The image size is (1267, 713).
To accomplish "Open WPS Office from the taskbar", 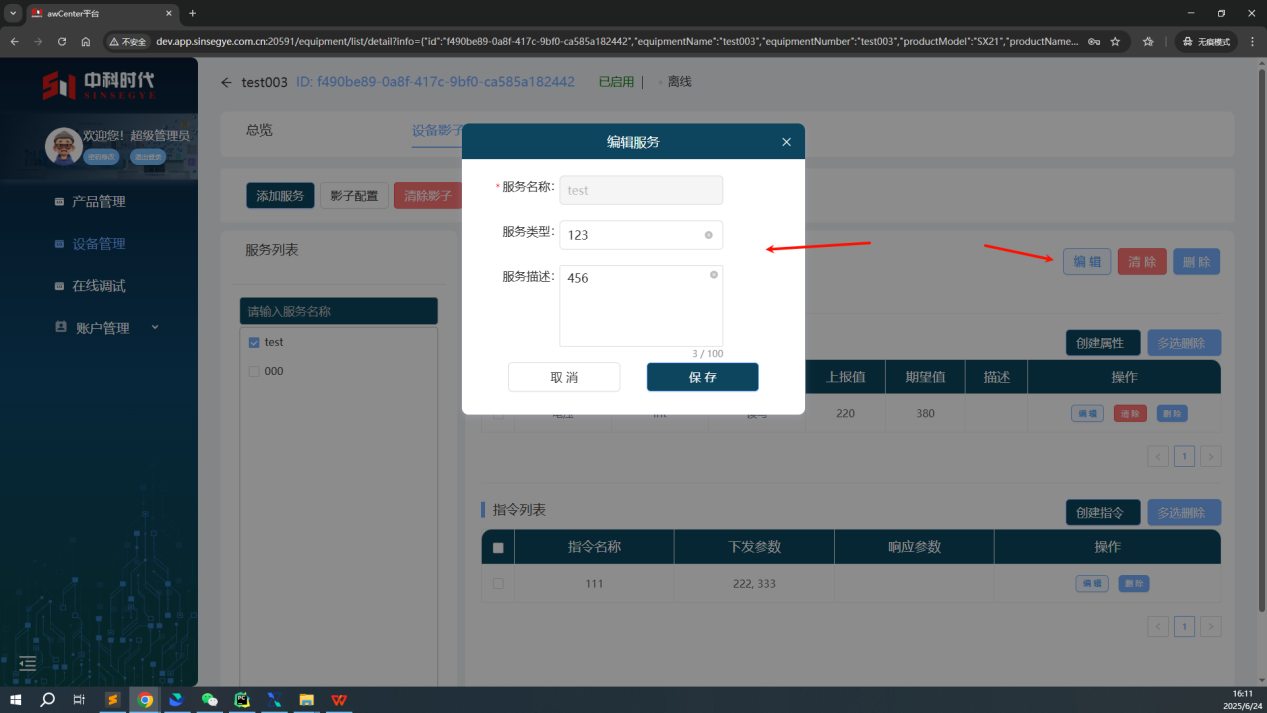I will tap(340, 700).
